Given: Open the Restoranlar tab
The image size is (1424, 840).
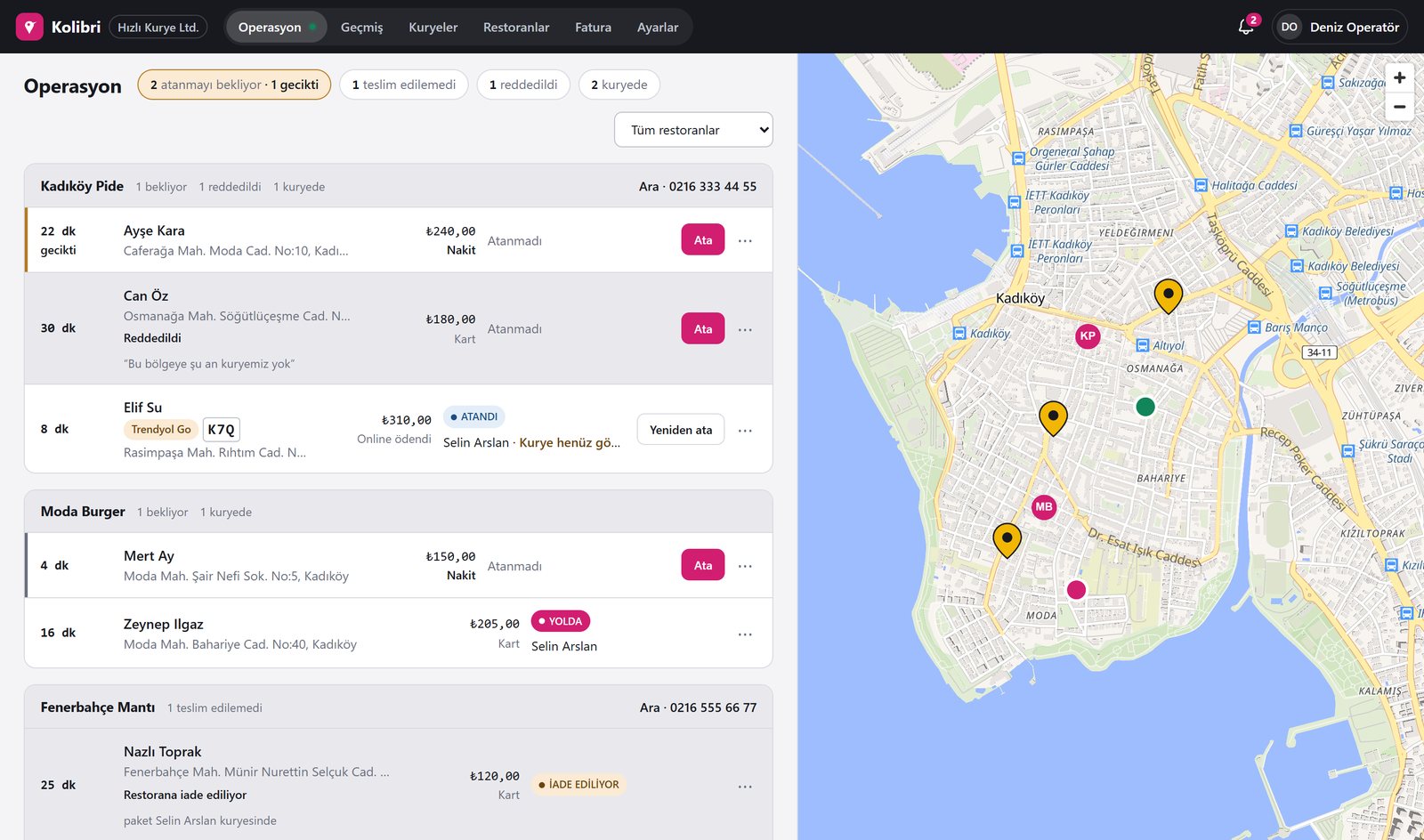Looking at the screenshot, I should (516, 27).
